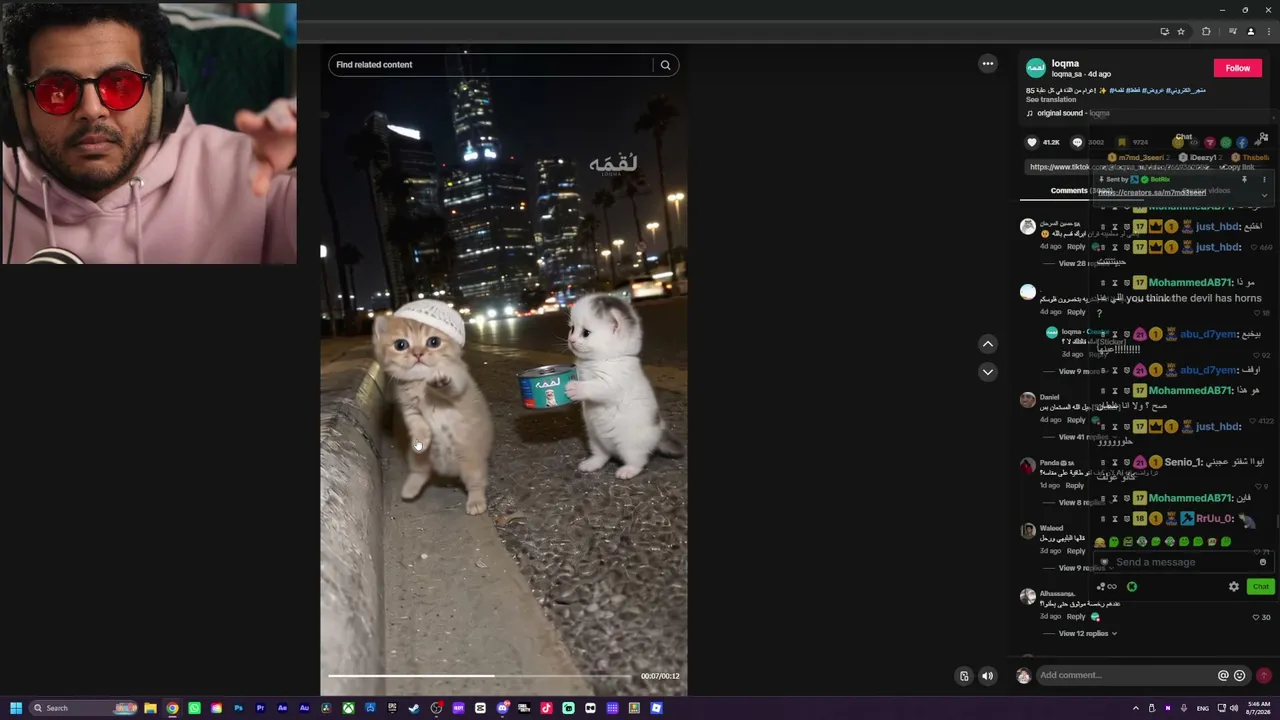This screenshot has width=1280, height=720.
Task: Open Waleed's commenter profile name
Action: point(1051,528)
